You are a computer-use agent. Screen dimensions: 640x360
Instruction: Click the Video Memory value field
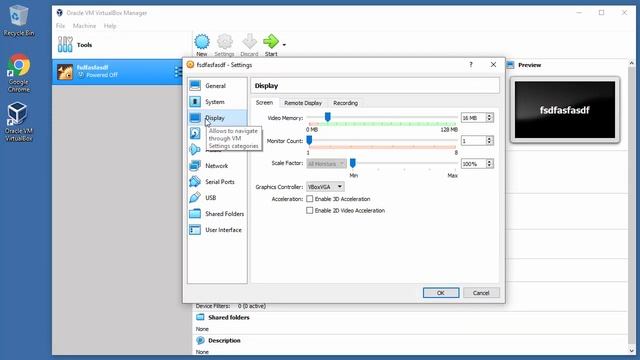pos(473,118)
